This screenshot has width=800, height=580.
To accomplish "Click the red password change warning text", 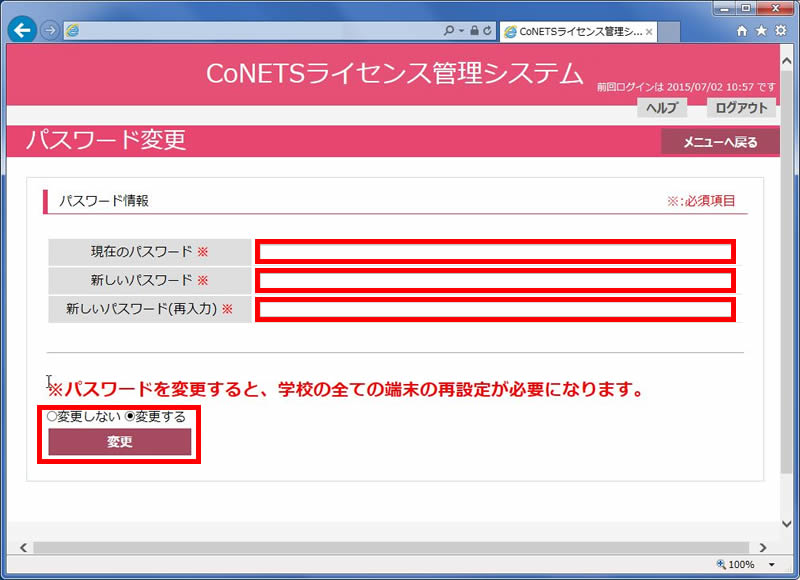I will point(345,389).
